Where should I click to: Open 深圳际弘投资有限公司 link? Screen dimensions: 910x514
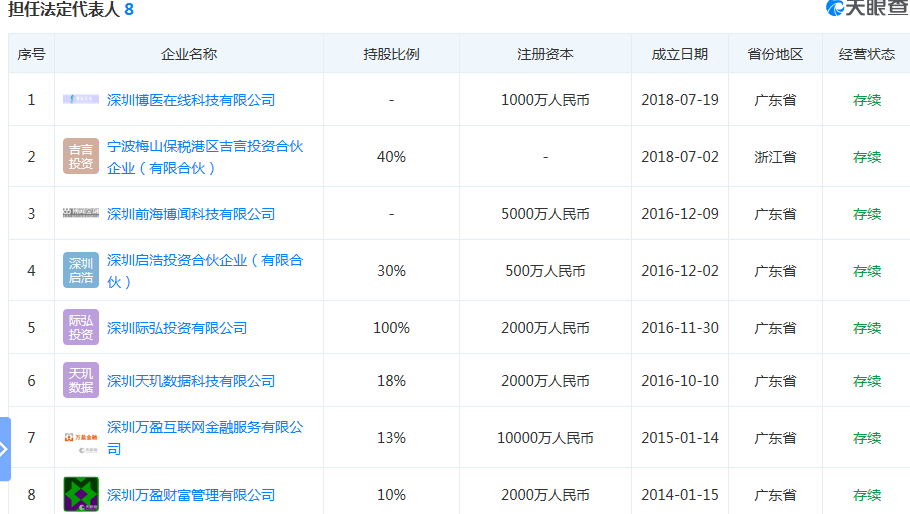click(176, 328)
